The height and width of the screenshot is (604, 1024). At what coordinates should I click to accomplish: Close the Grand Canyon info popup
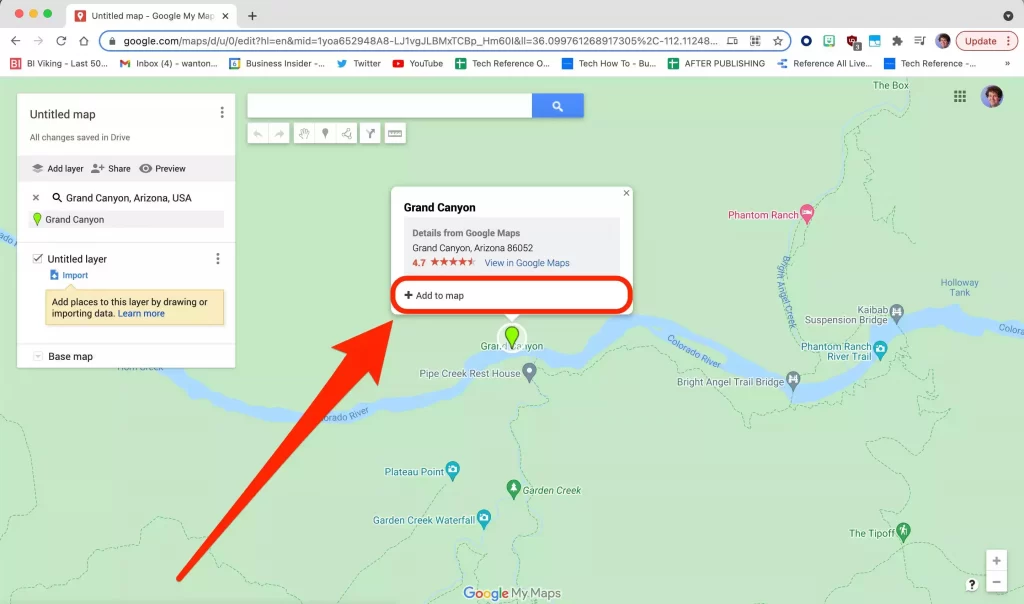click(626, 193)
